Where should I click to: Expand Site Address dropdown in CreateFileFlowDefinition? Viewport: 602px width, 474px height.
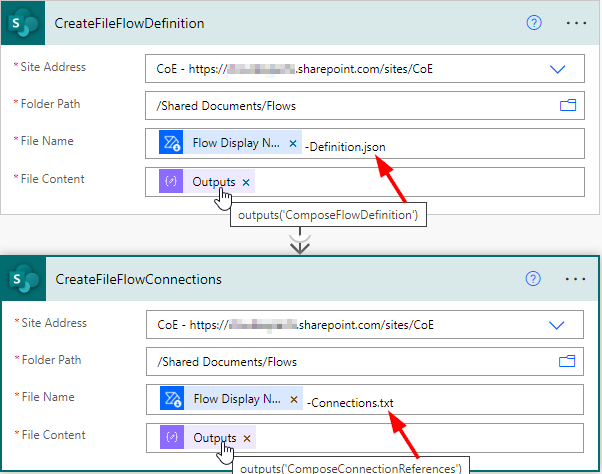click(558, 69)
